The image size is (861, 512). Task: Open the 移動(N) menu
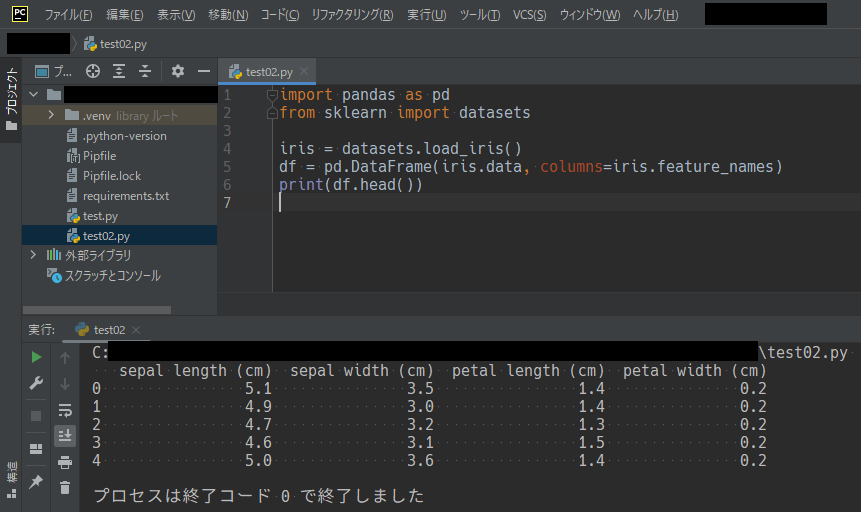228,15
